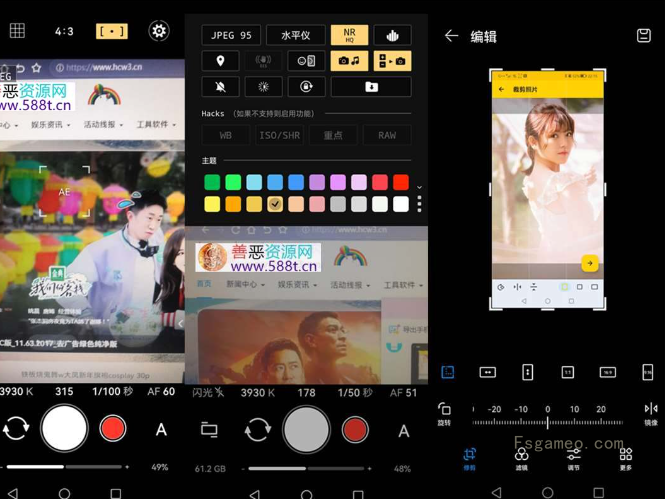Image resolution: width=665 pixels, height=499 pixels.
Task: Change the 4:3 aspect ratio
Action: (x=64, y=31)
